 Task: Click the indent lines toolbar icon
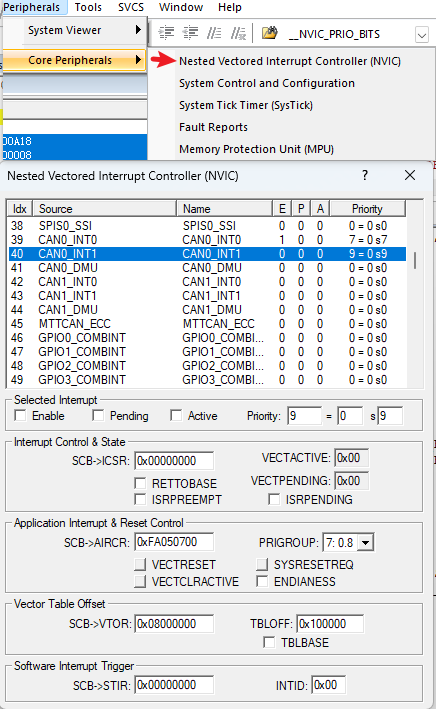pyautogui.click(x=166, y=33)
